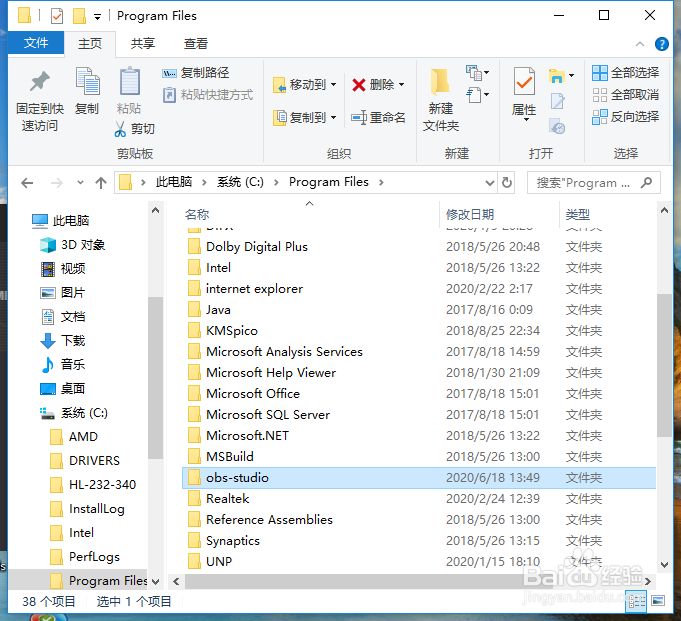Invert the selection (反向选择)
Viewport: 681px width, 621px height.
point(626,117)
